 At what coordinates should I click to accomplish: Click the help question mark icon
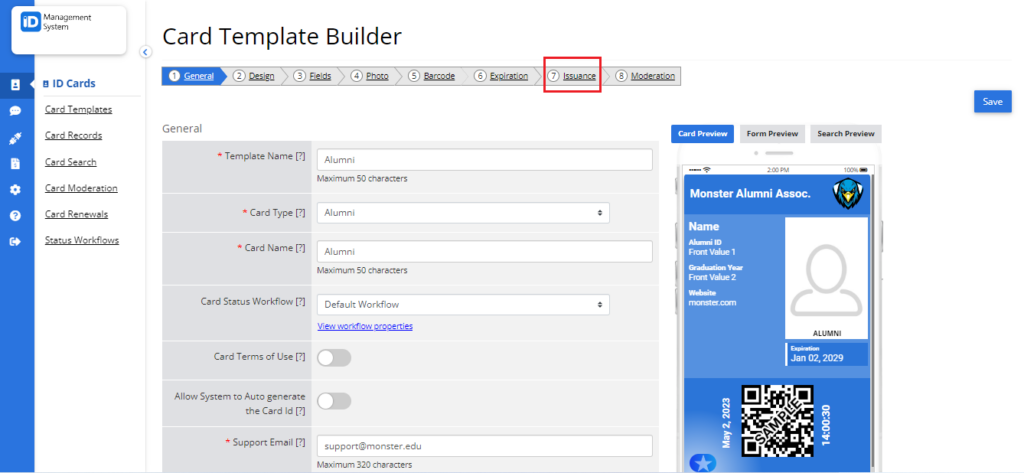[x=15, y=215]
